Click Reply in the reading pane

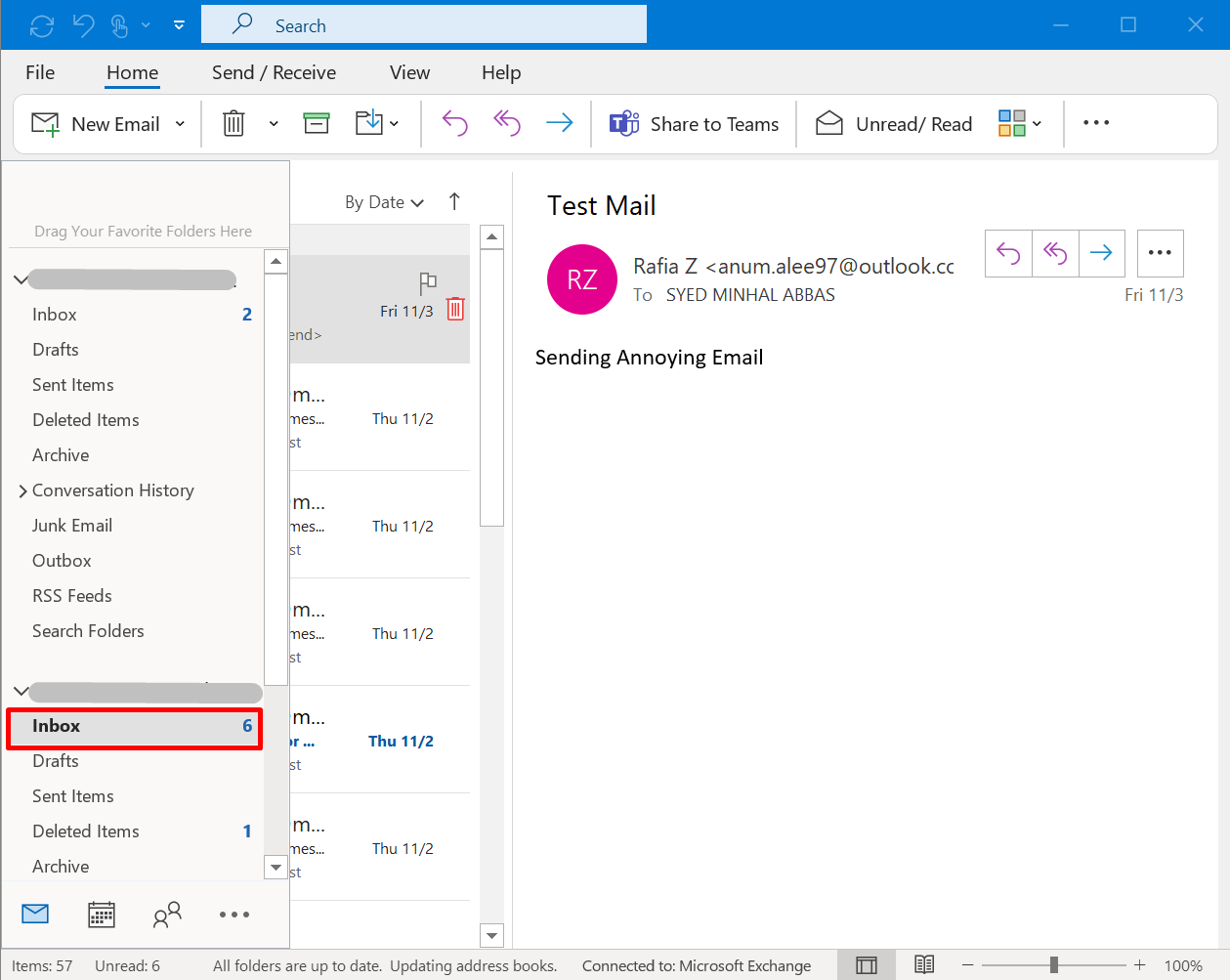point(1008,254)
